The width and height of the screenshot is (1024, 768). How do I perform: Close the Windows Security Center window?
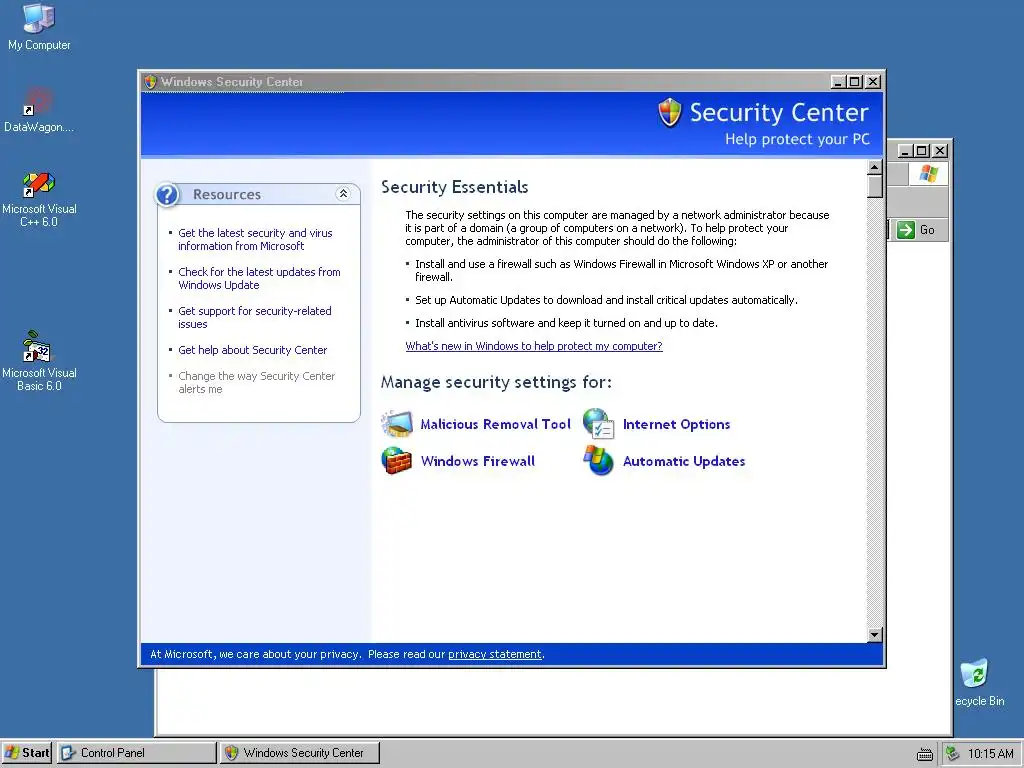(x=873, y=82)
